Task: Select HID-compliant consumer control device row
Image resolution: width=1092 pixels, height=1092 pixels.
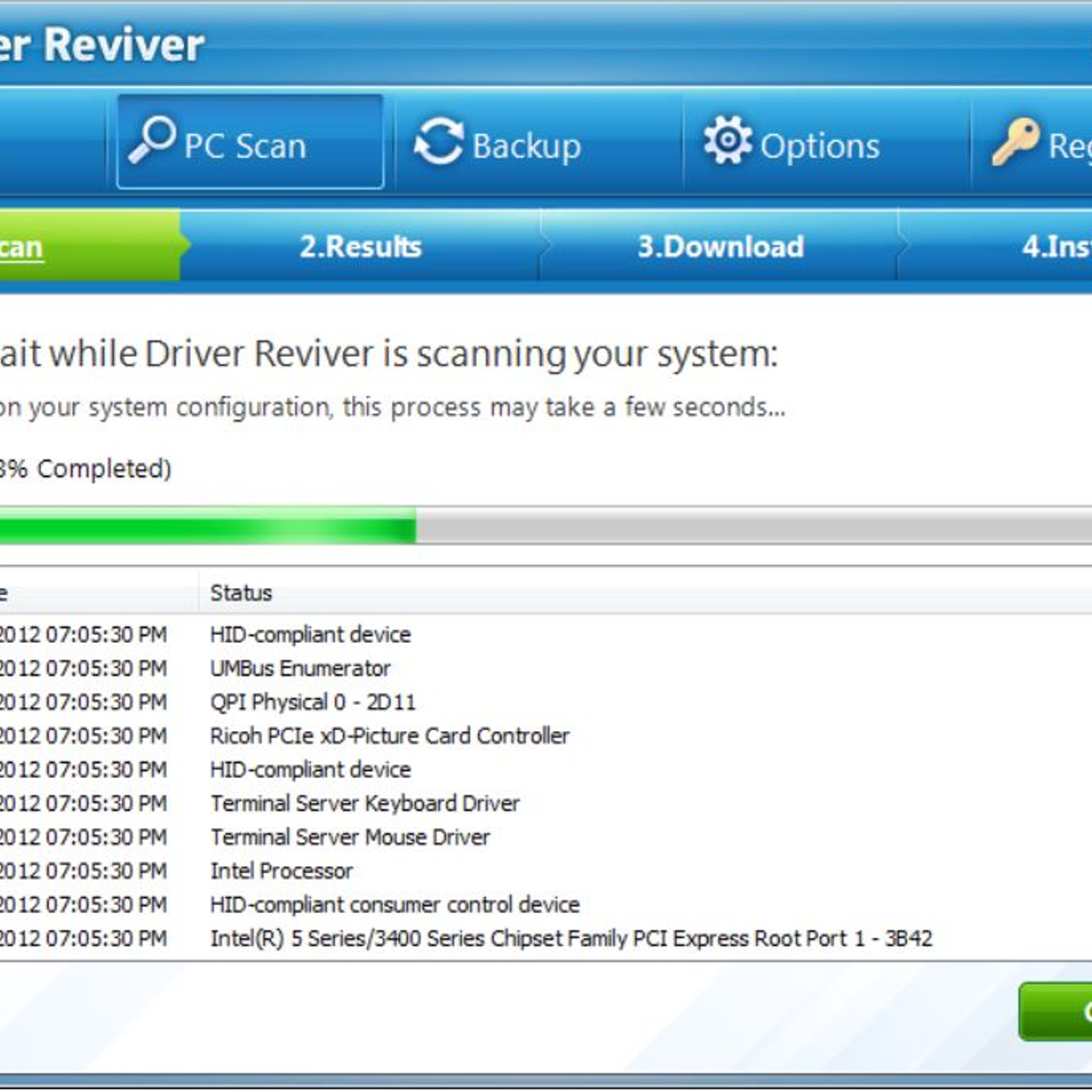Action: 394,904
